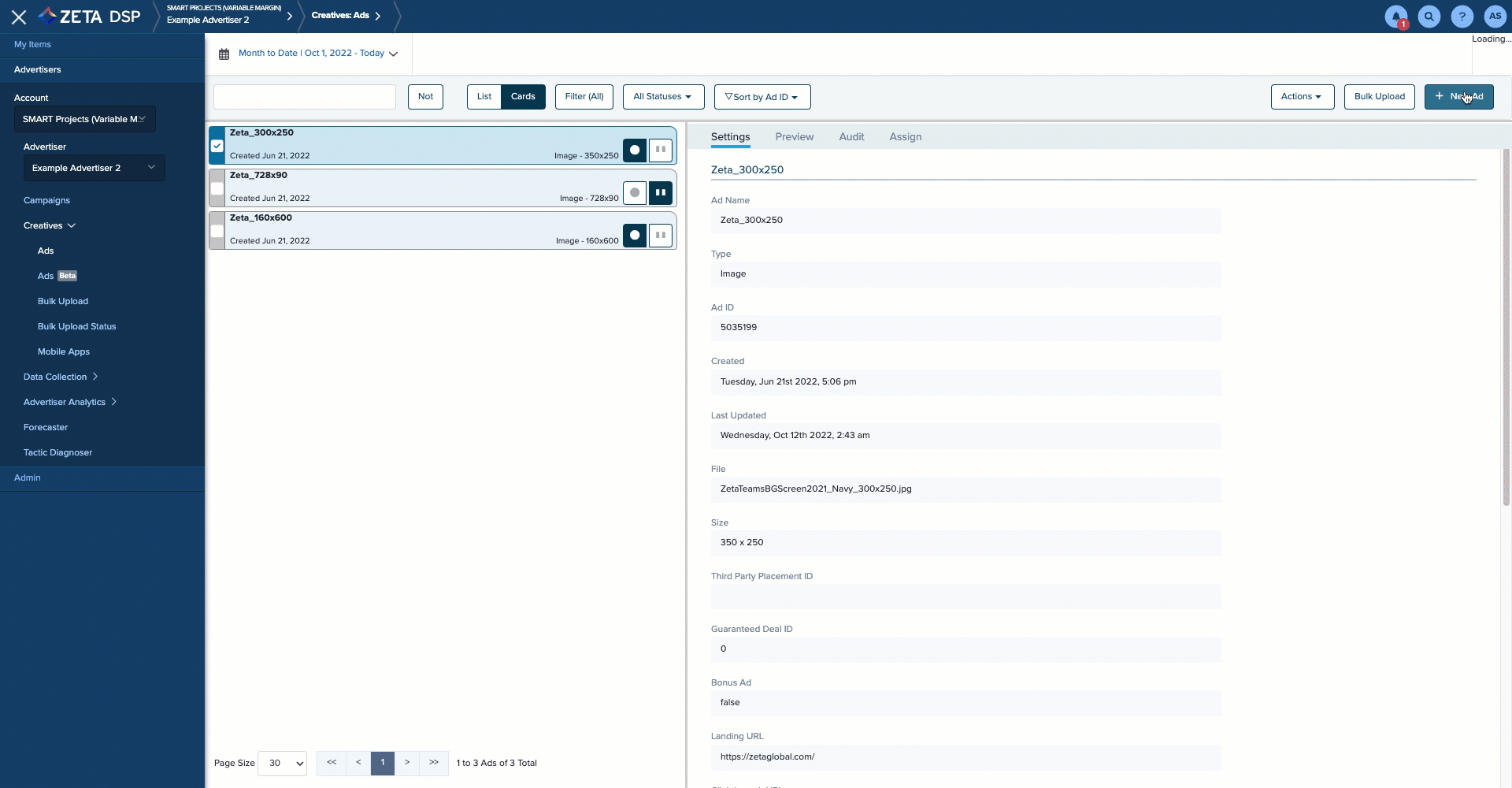
Task: Pause the Zeta_160x600 ad
Action: point(661,235)
